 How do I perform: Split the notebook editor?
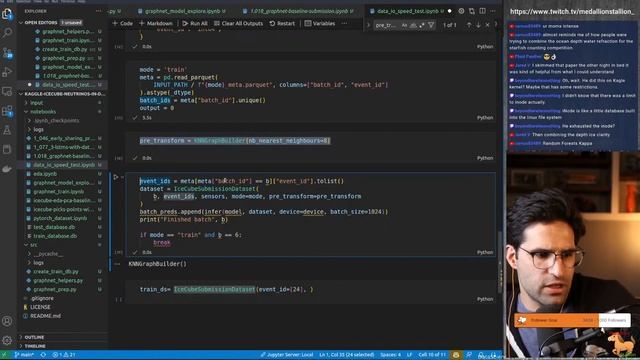(x=482, y=11)
